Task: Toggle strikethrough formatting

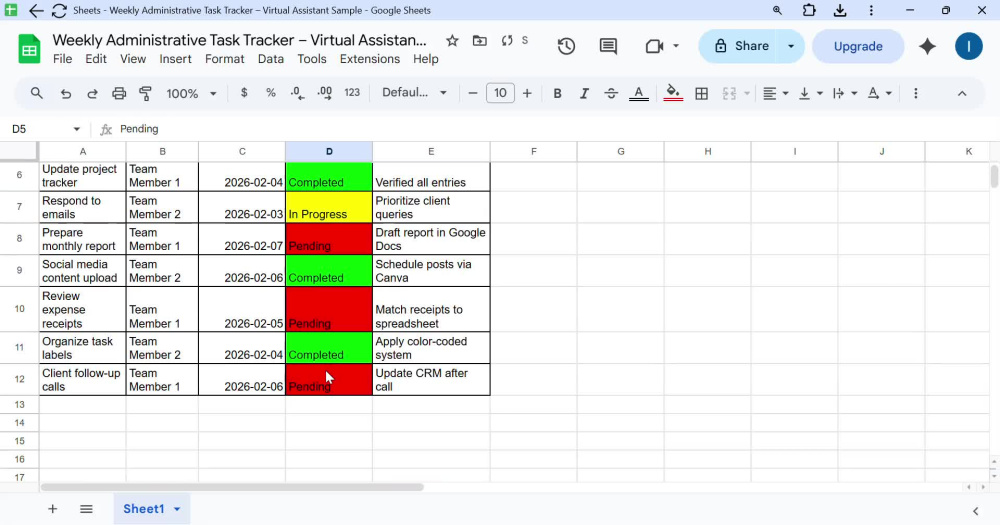Action: [611, 93]
